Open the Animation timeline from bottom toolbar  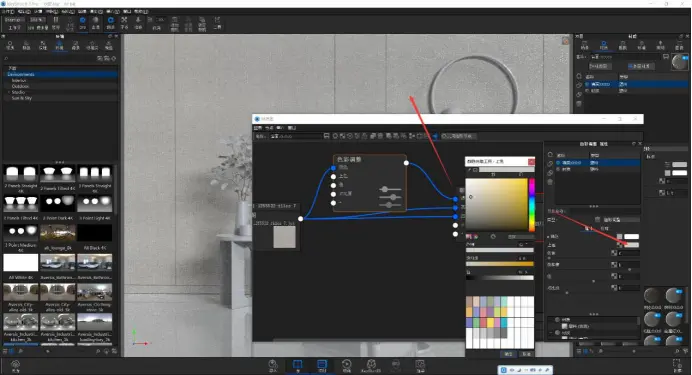click(346, 366)
